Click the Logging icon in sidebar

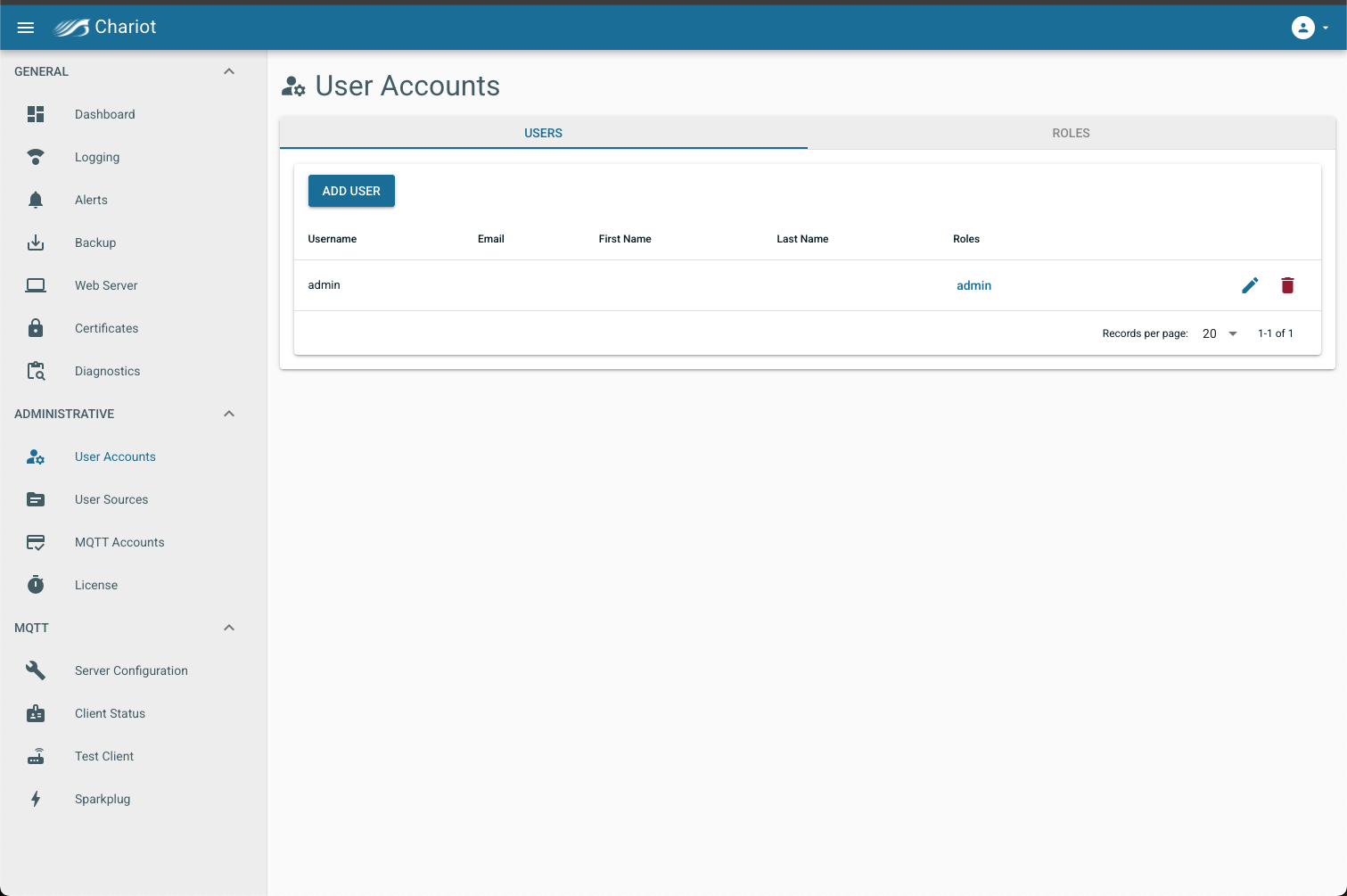[x=36, y=157]
